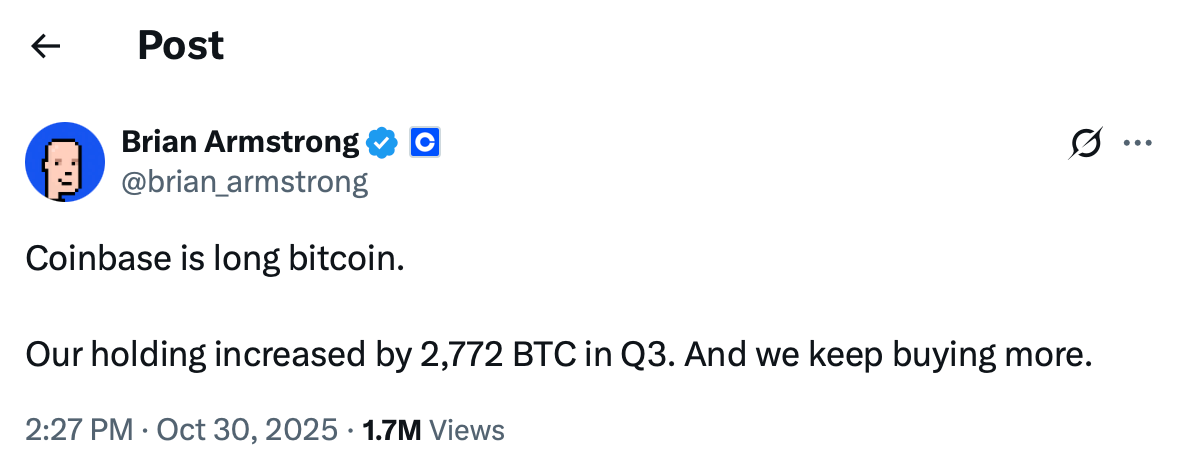This screenshot has width=1179, height=474.
Task: Click the Coinbase affiliation badge icon
Action: tap(425, 144)
